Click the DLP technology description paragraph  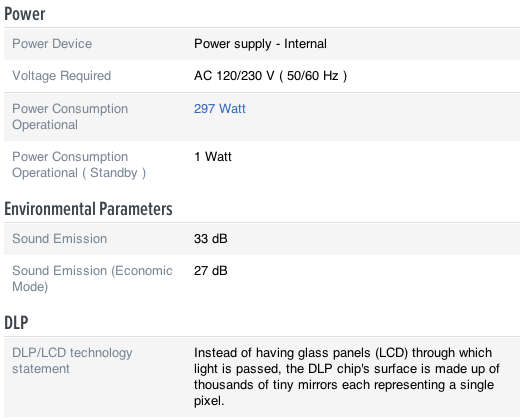(x=347, y=377)
